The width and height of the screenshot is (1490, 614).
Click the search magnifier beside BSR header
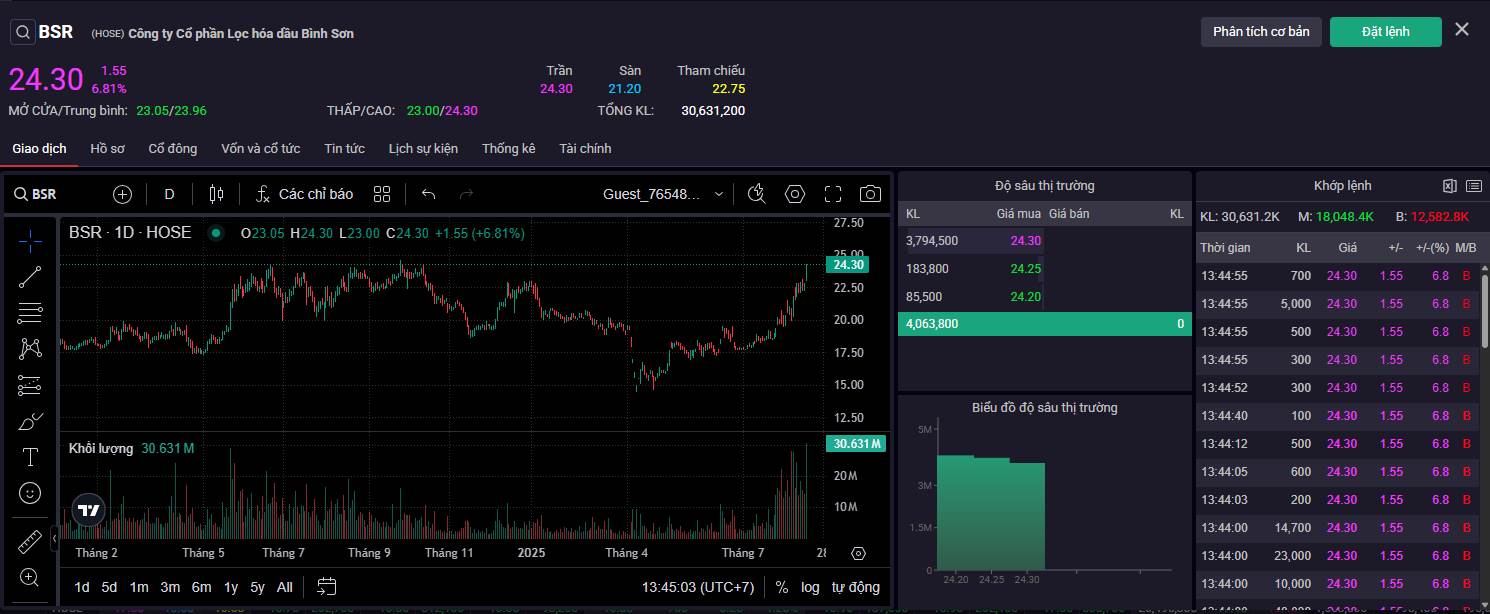point(22,32)
